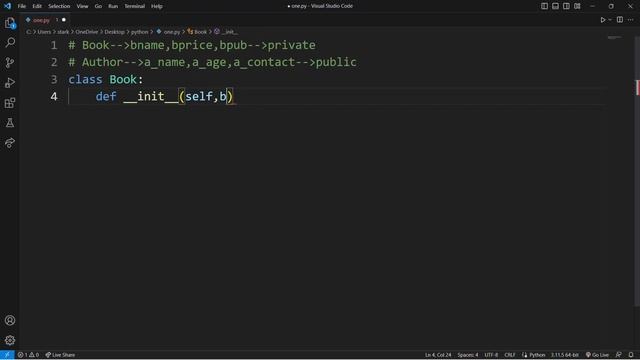Open the Selection menu
Image resolution: width=640 pixels, height=360 pixels.
tap(59, 6)
